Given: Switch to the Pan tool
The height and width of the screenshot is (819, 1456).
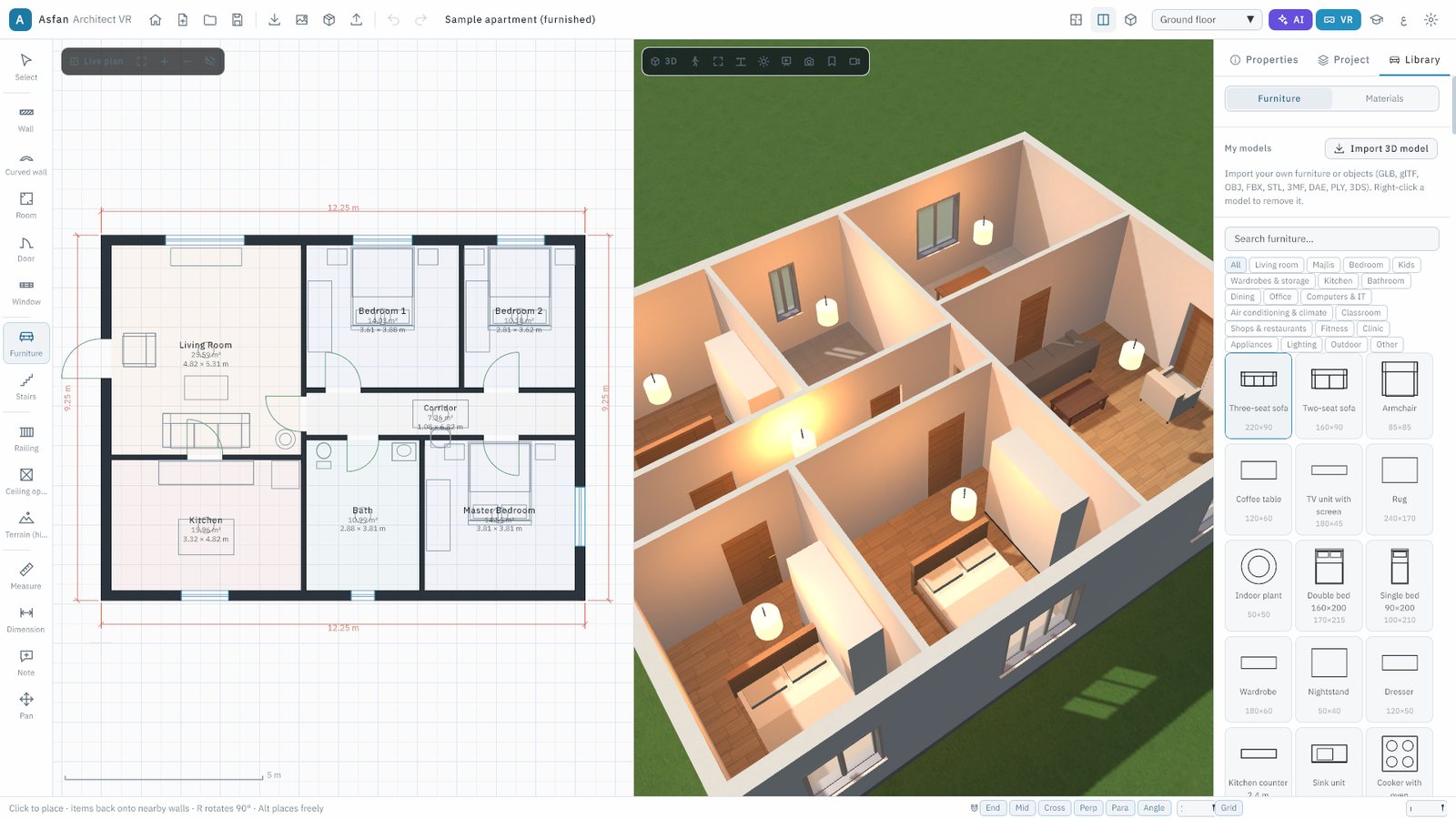Looking at the screenshot, I should pos(26,706).
